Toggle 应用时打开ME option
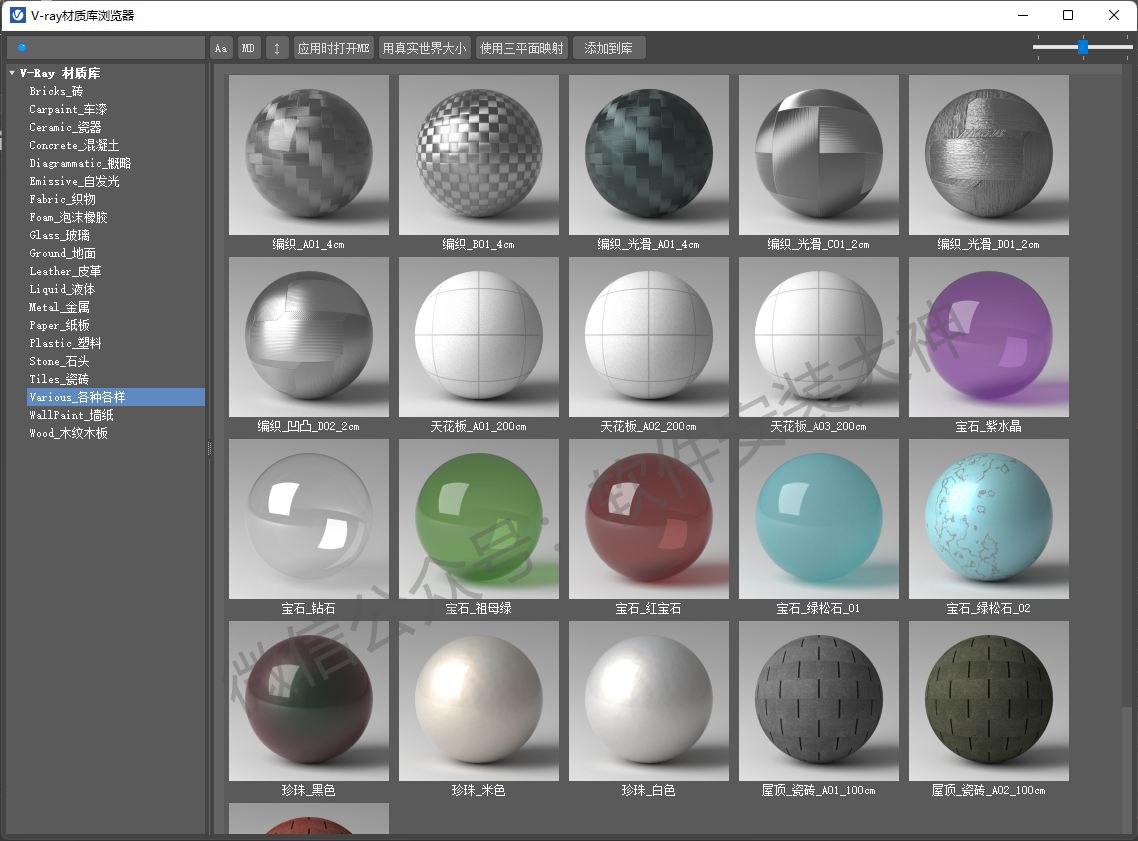The width and height of the screenshot is (1138, 841). (x=333, y=48)
